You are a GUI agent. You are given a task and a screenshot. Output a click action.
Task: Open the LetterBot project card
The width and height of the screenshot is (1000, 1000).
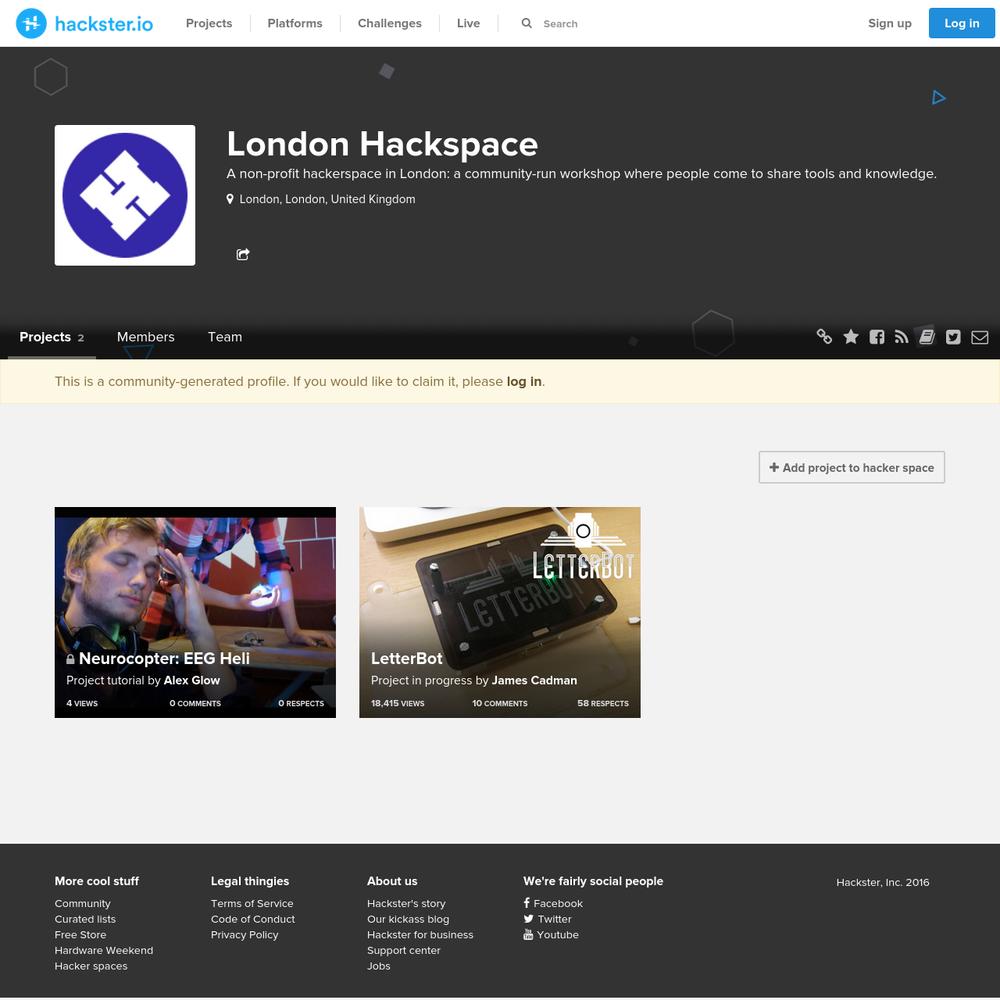click(500, 612)
